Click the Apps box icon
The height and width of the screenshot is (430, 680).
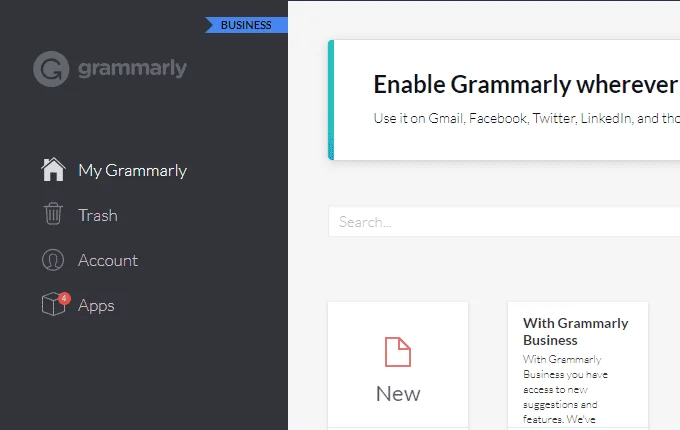click(53, 304)
